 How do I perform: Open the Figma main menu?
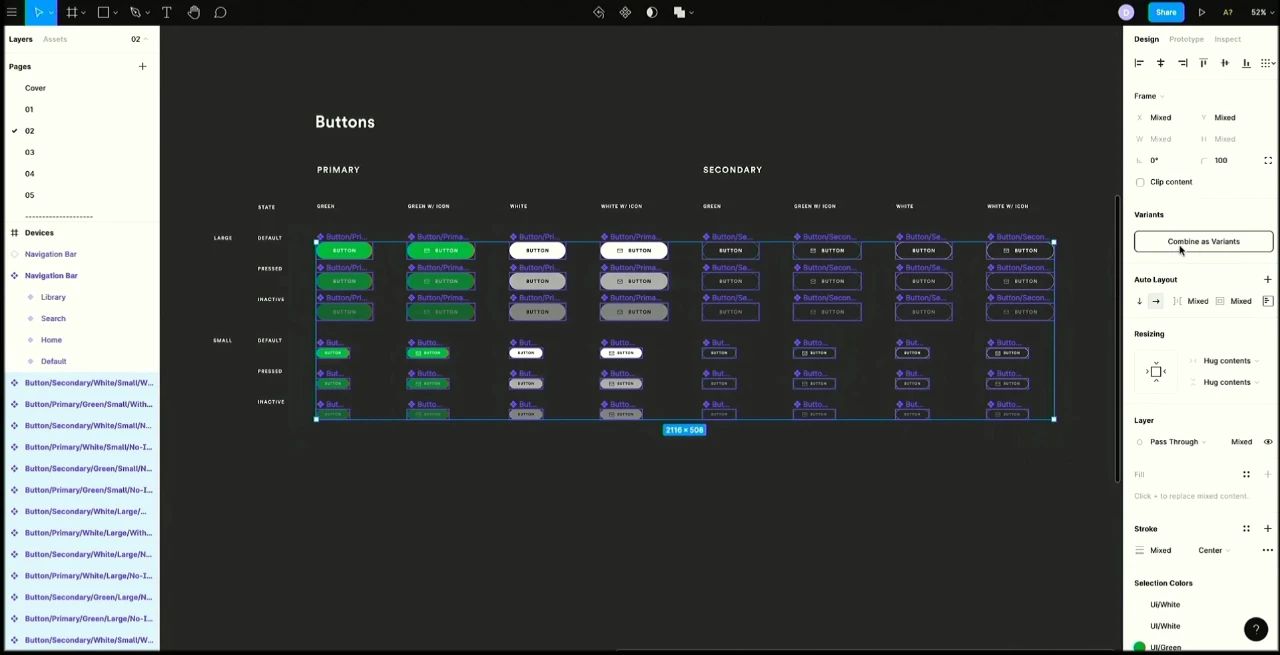click(11, 12)
